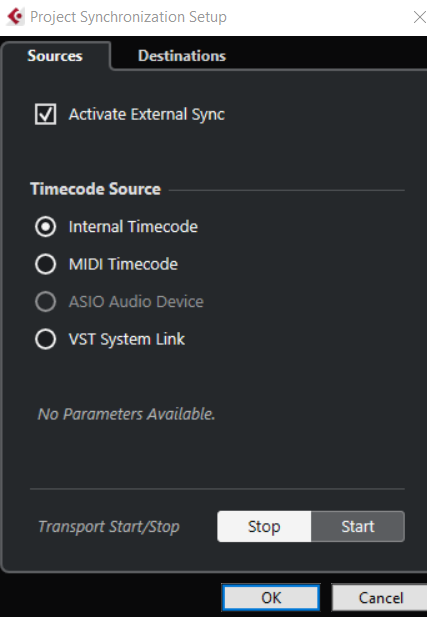Set Transport Start/Stop to Stop
This screenshot has height=617, width=427.
264,526
